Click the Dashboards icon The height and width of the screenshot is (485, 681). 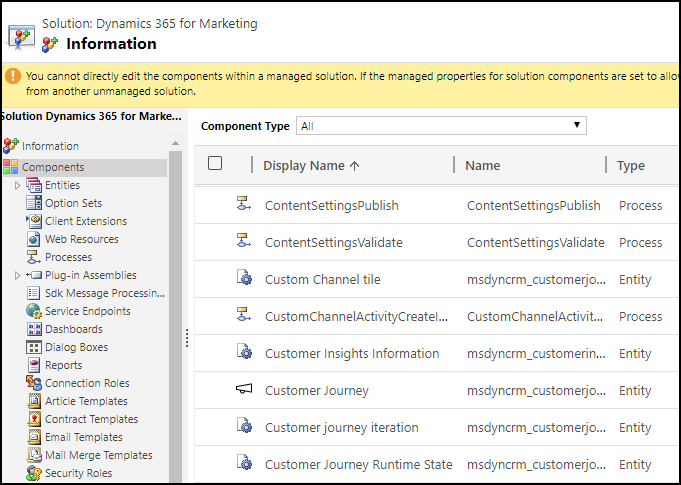(34, 329)
